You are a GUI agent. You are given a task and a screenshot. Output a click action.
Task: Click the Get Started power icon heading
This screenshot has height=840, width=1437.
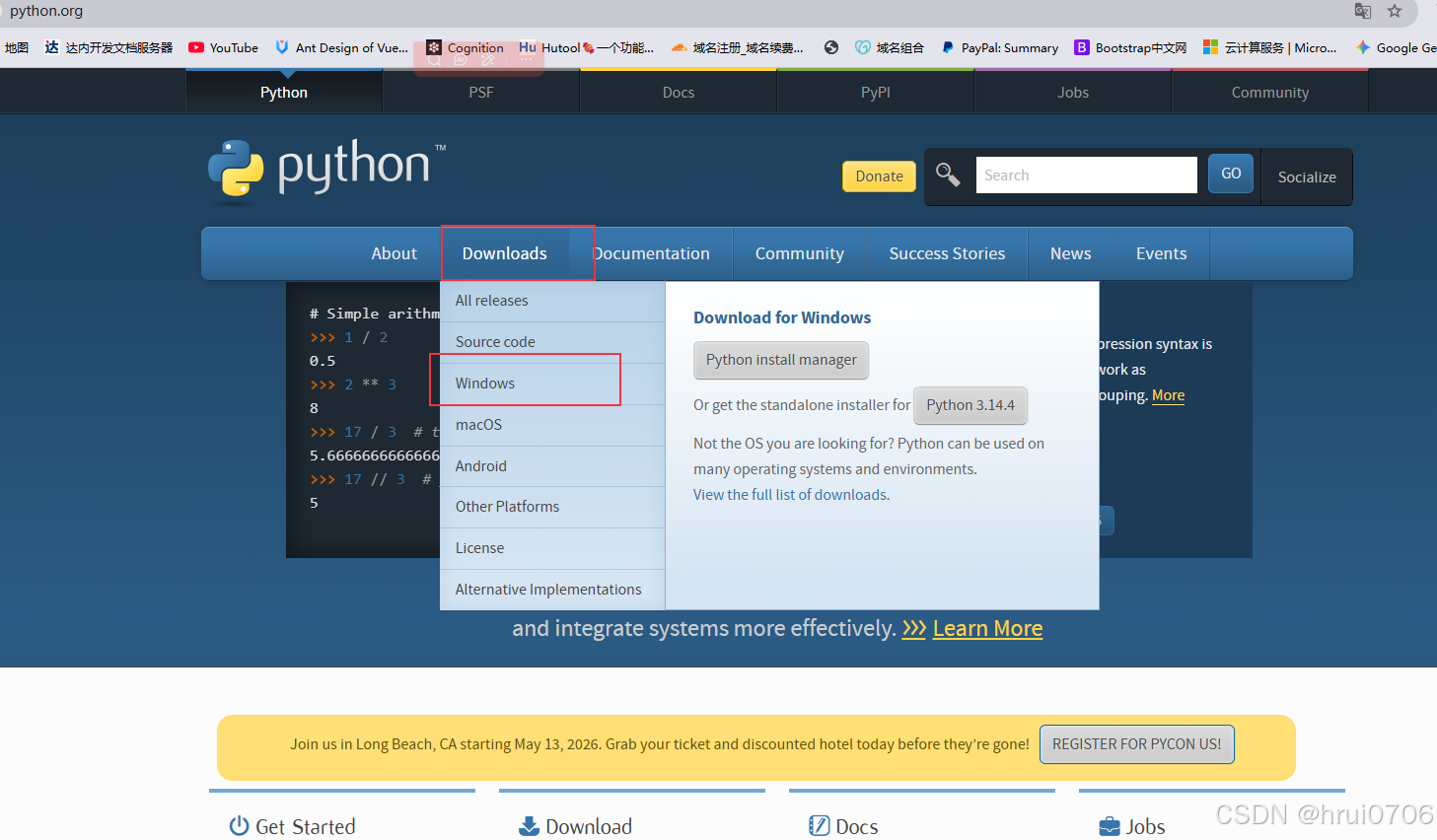[x=292, y=826]
